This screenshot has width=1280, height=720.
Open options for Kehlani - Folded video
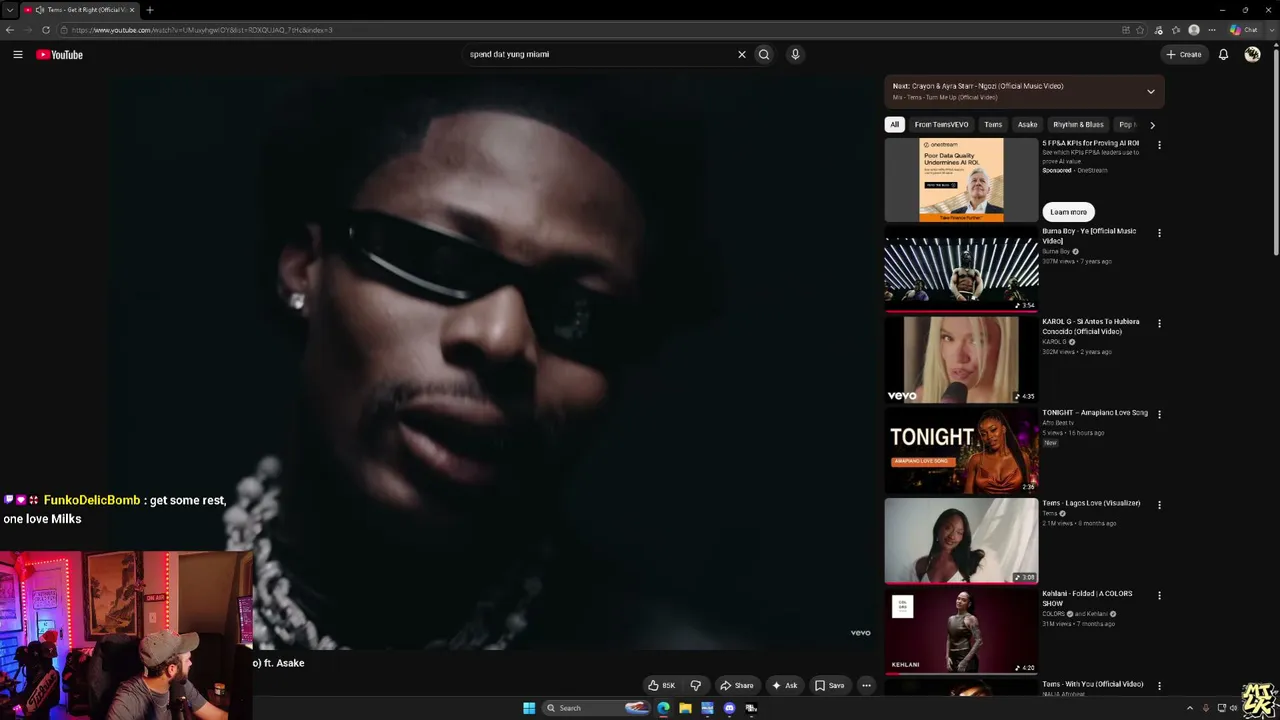click(x=1159, y=595)
